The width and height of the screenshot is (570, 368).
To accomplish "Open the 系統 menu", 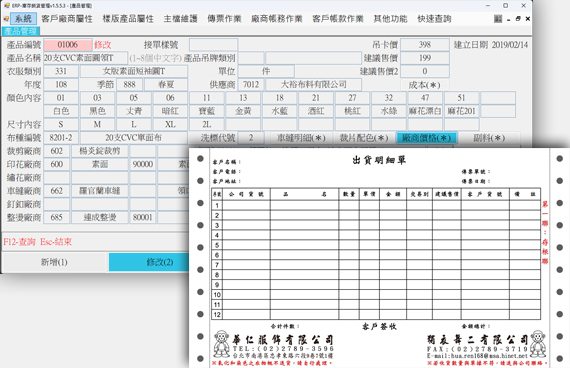I will point(24,19).
